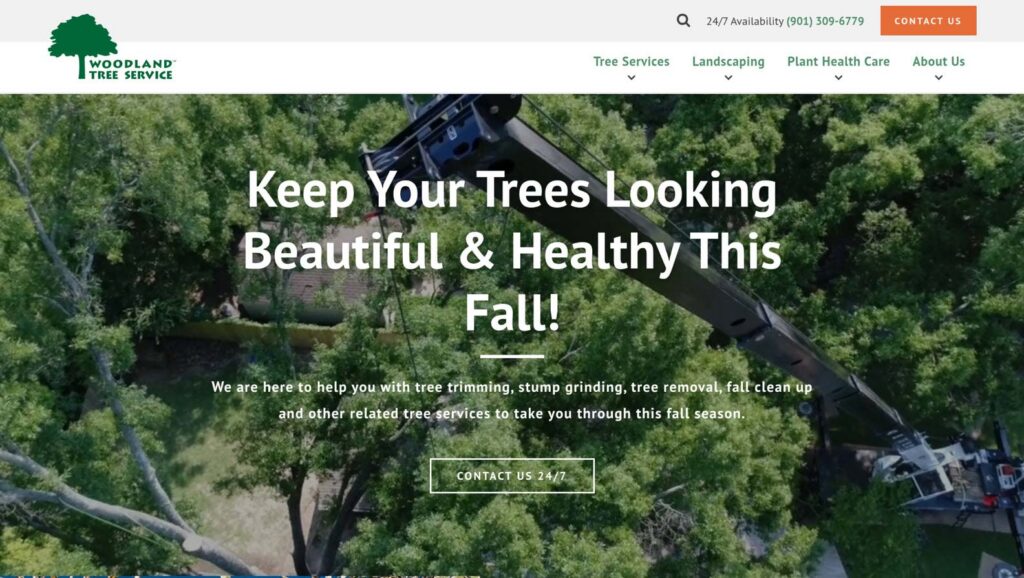Call the (901) 309-6779 phone link

(x=825, y=21)
